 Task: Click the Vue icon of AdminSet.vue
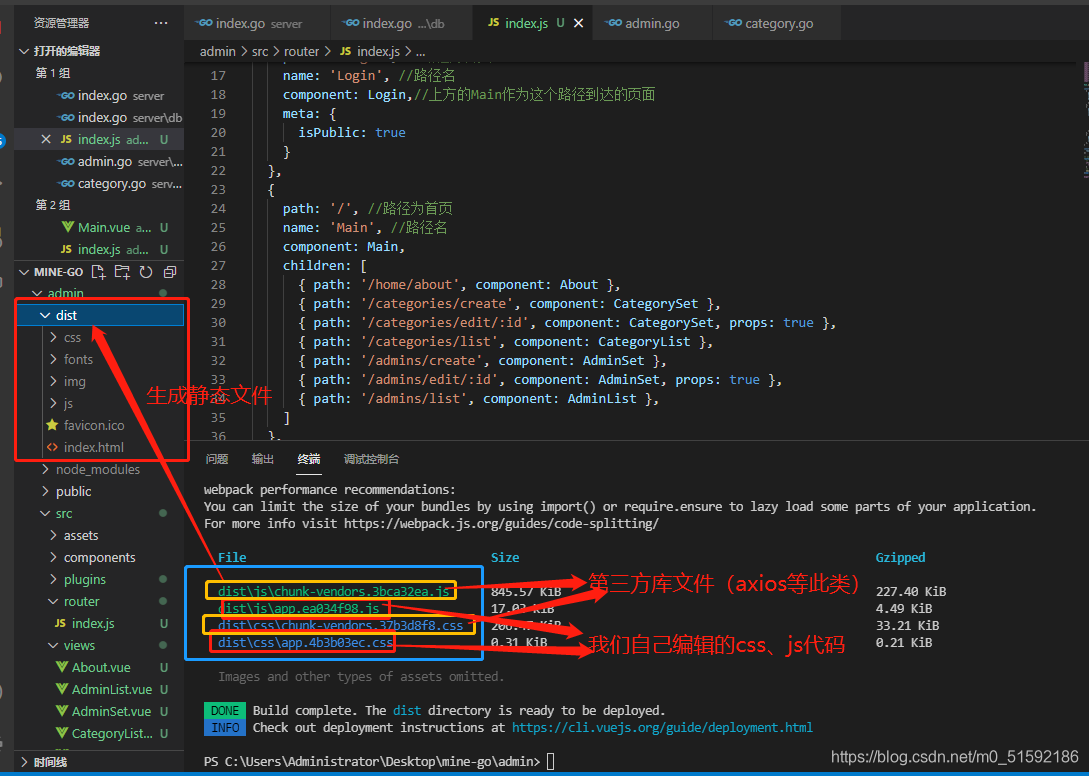[x=61, y=711]
